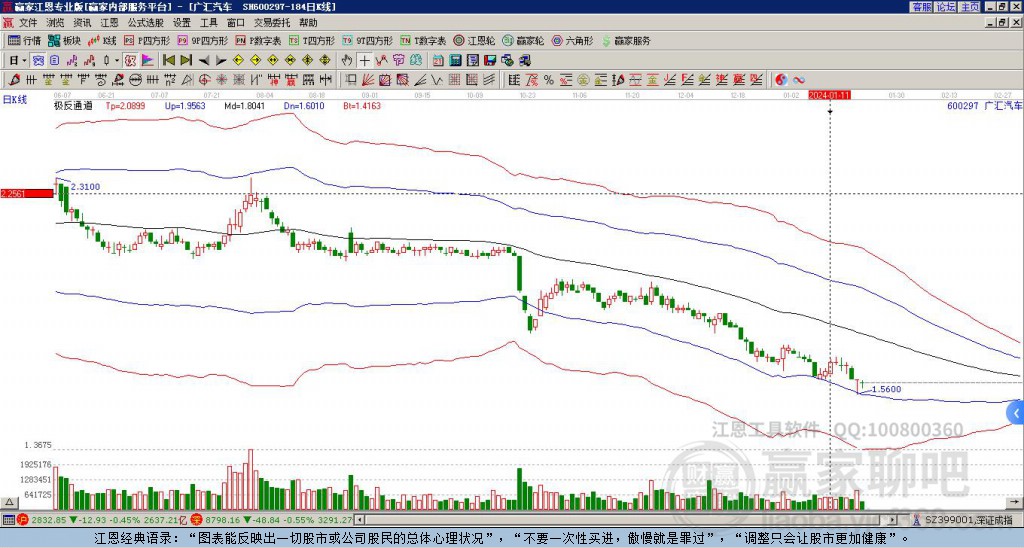Click the horizontal scrollbar right arrow

click(x=892, y=520)
